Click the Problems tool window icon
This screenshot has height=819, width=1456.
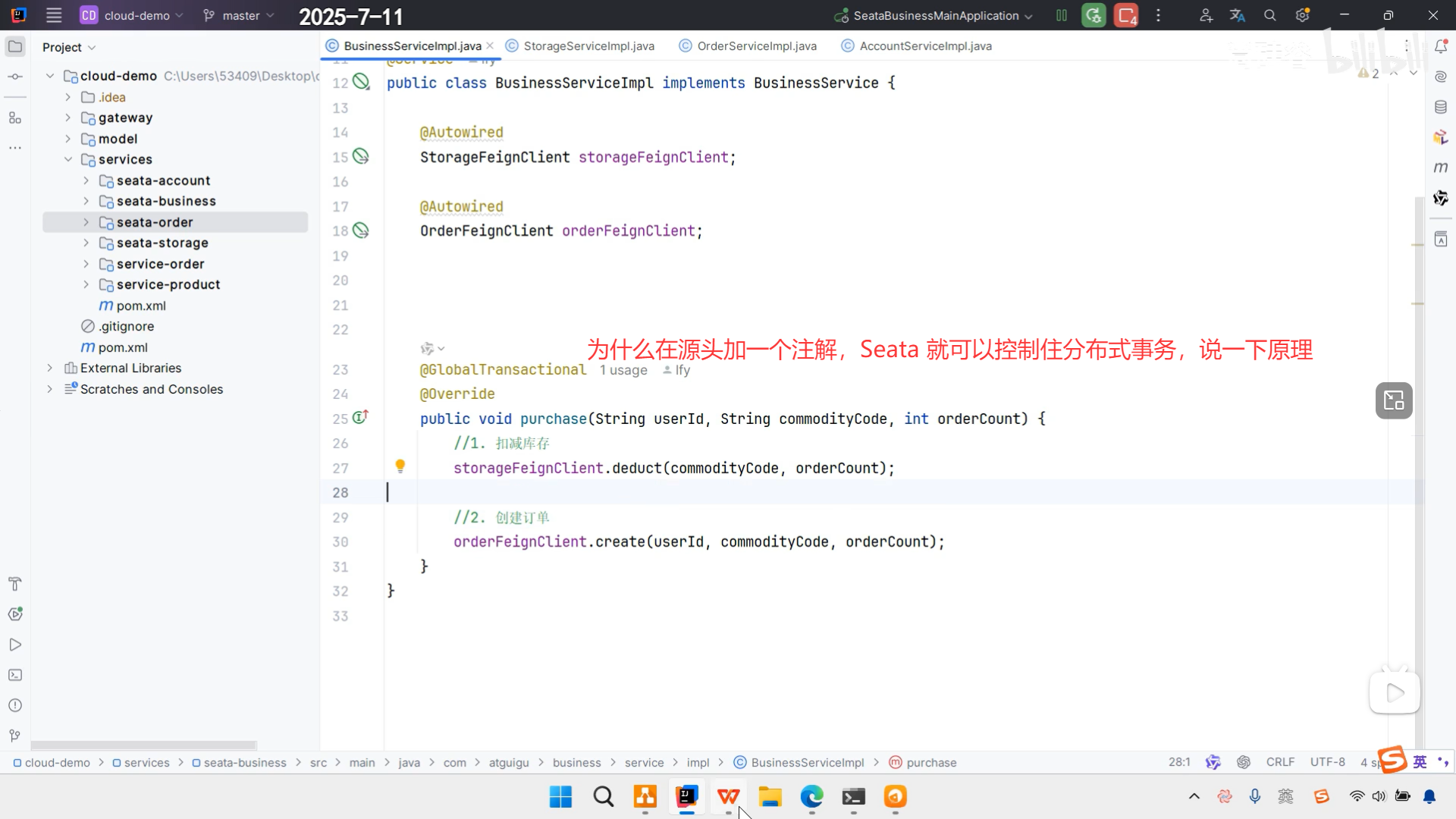(x=14, y=705)
